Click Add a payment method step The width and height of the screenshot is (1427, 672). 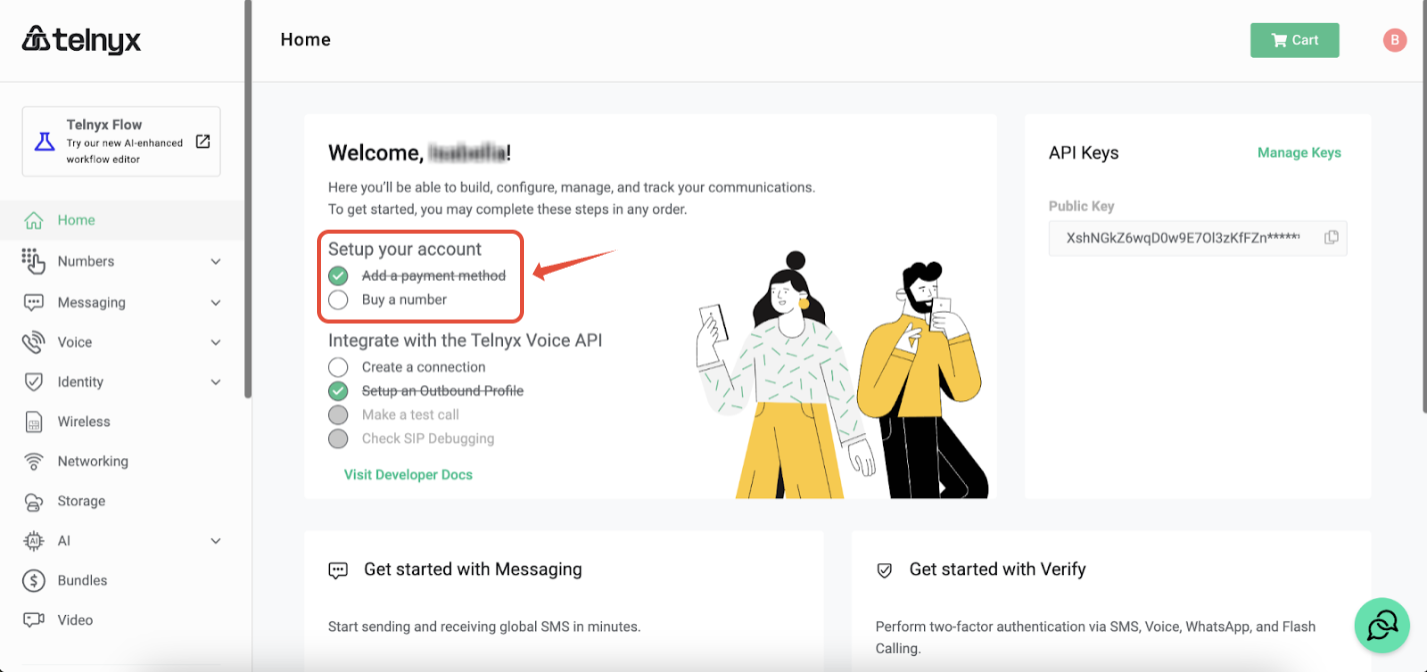pos(434,276)
